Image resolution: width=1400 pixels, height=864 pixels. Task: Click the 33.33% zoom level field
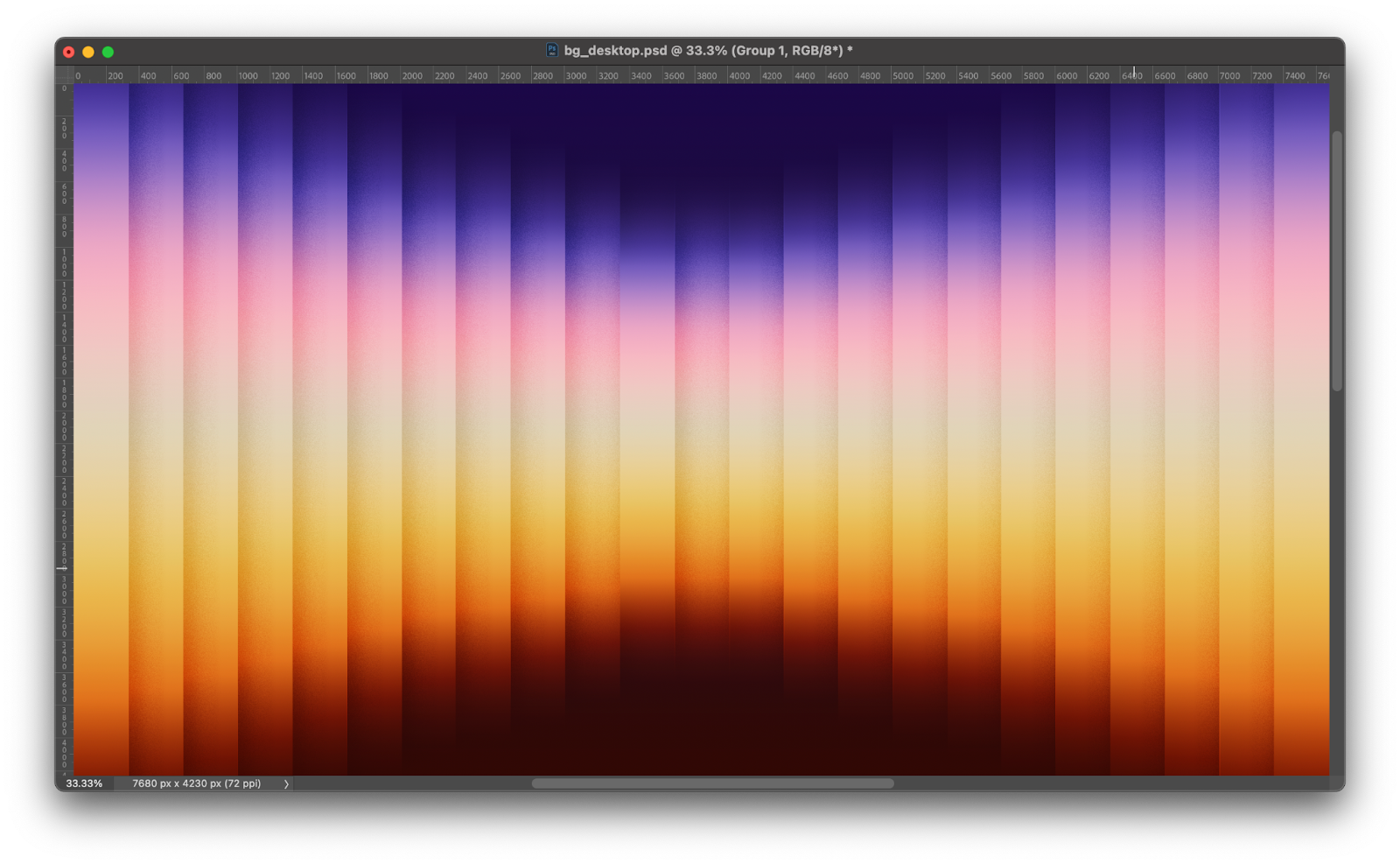[x=84, y=783]
